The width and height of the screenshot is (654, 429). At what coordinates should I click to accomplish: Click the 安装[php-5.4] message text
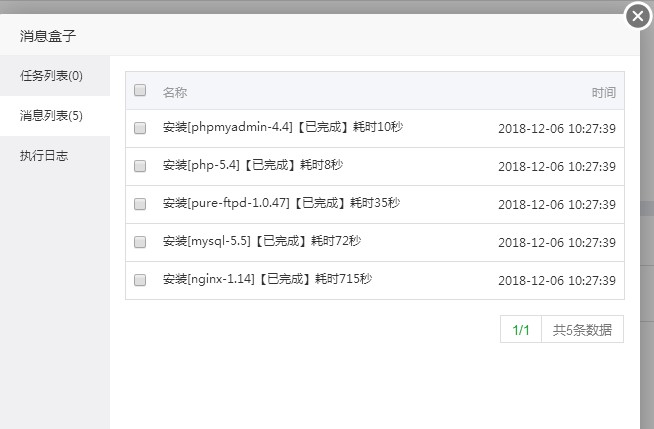tap(253, 165)
